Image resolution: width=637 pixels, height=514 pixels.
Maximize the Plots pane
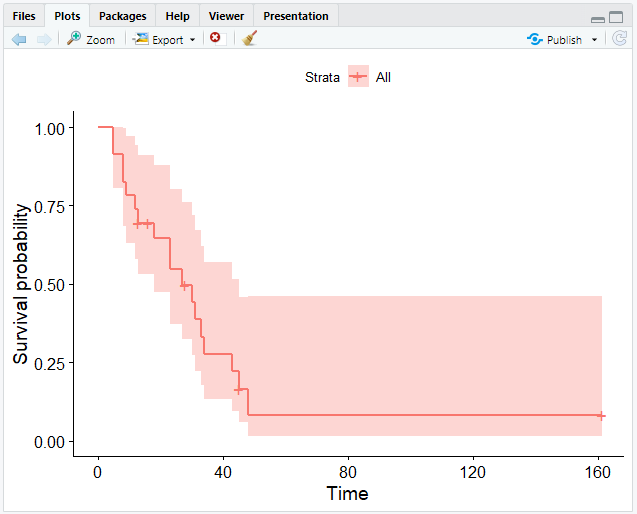click(x=614, y=18)
